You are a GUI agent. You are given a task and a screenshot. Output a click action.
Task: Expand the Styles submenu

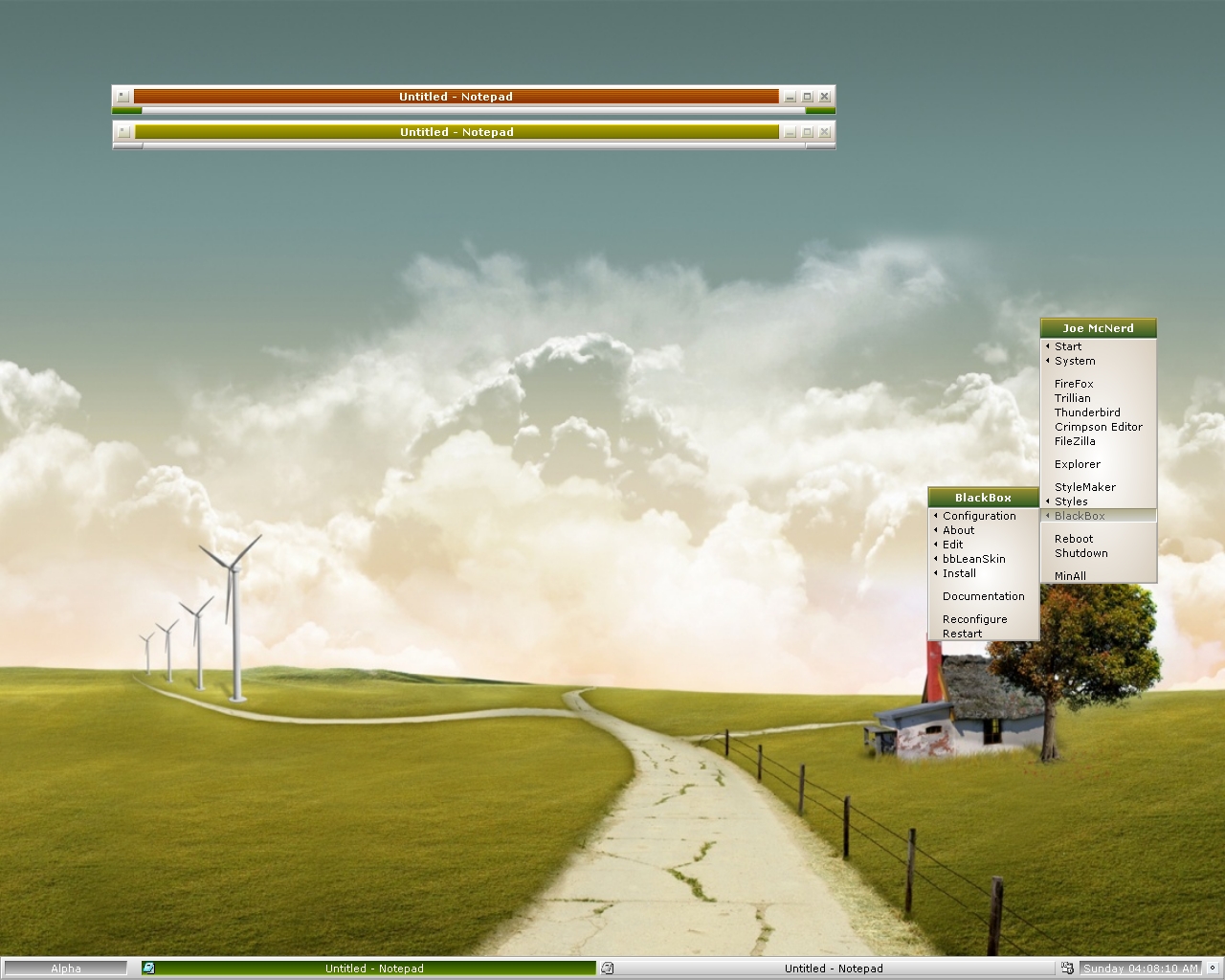[x=1099, y=501]
